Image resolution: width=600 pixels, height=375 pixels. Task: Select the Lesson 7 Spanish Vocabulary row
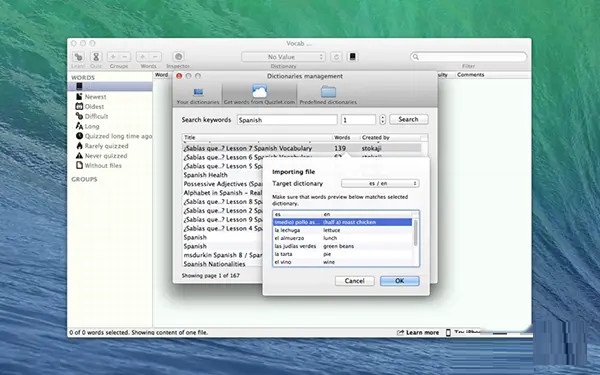pyautogui.click(x=302, y=148)
